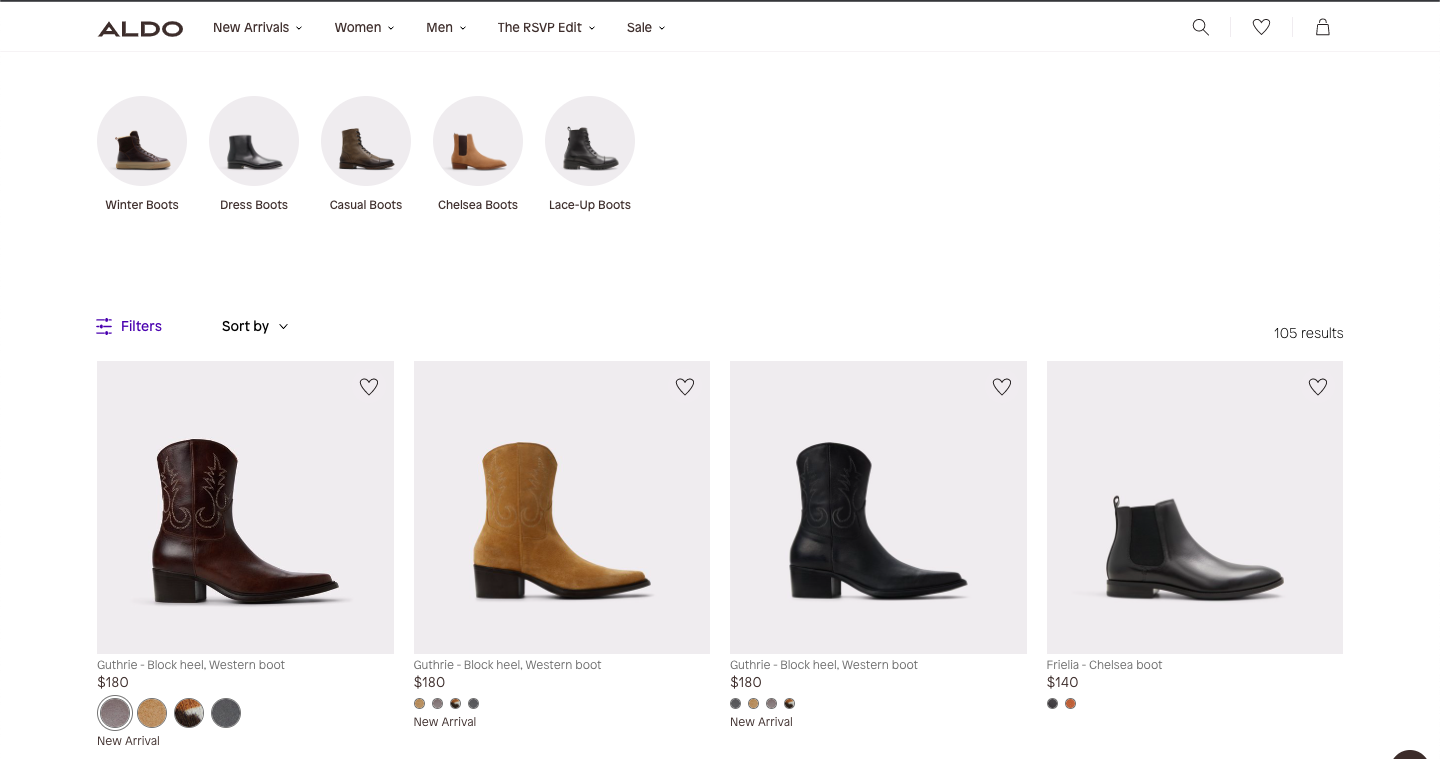Open the Frielia - Chelsea boot link
Screen dimensions: 1440x759
(x=1104, y=665)
